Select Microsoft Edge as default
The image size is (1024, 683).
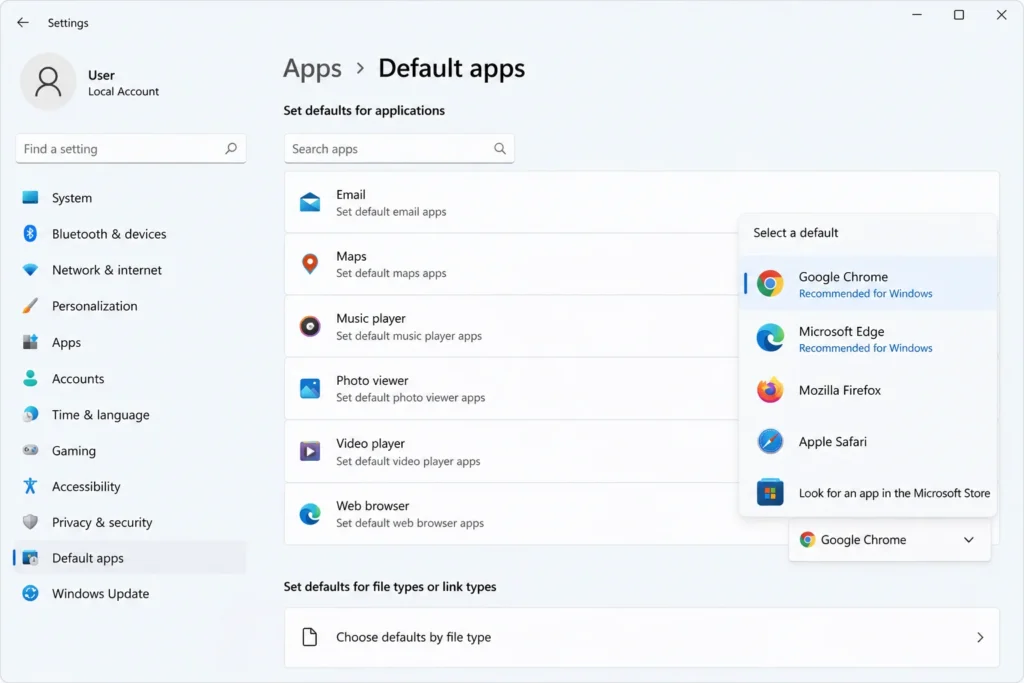(868, 338)
